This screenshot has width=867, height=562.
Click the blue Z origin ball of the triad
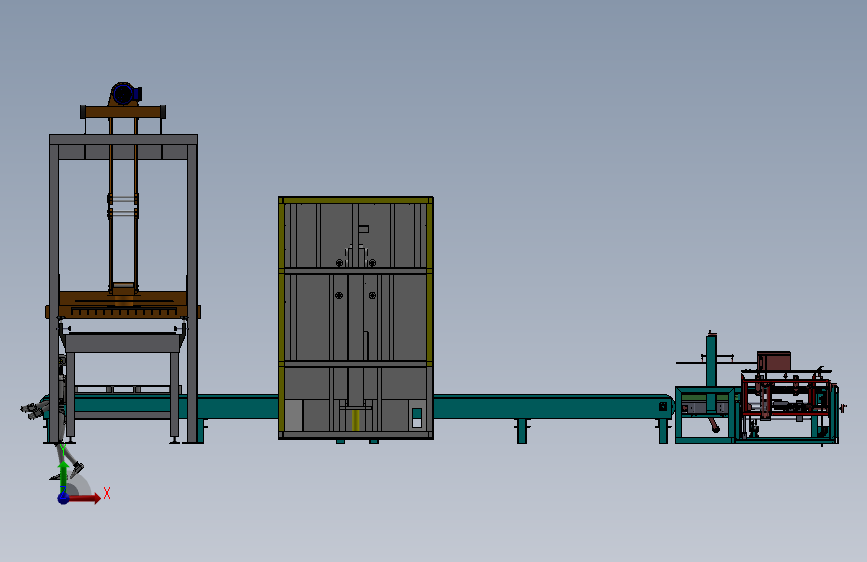click(64, 498)
